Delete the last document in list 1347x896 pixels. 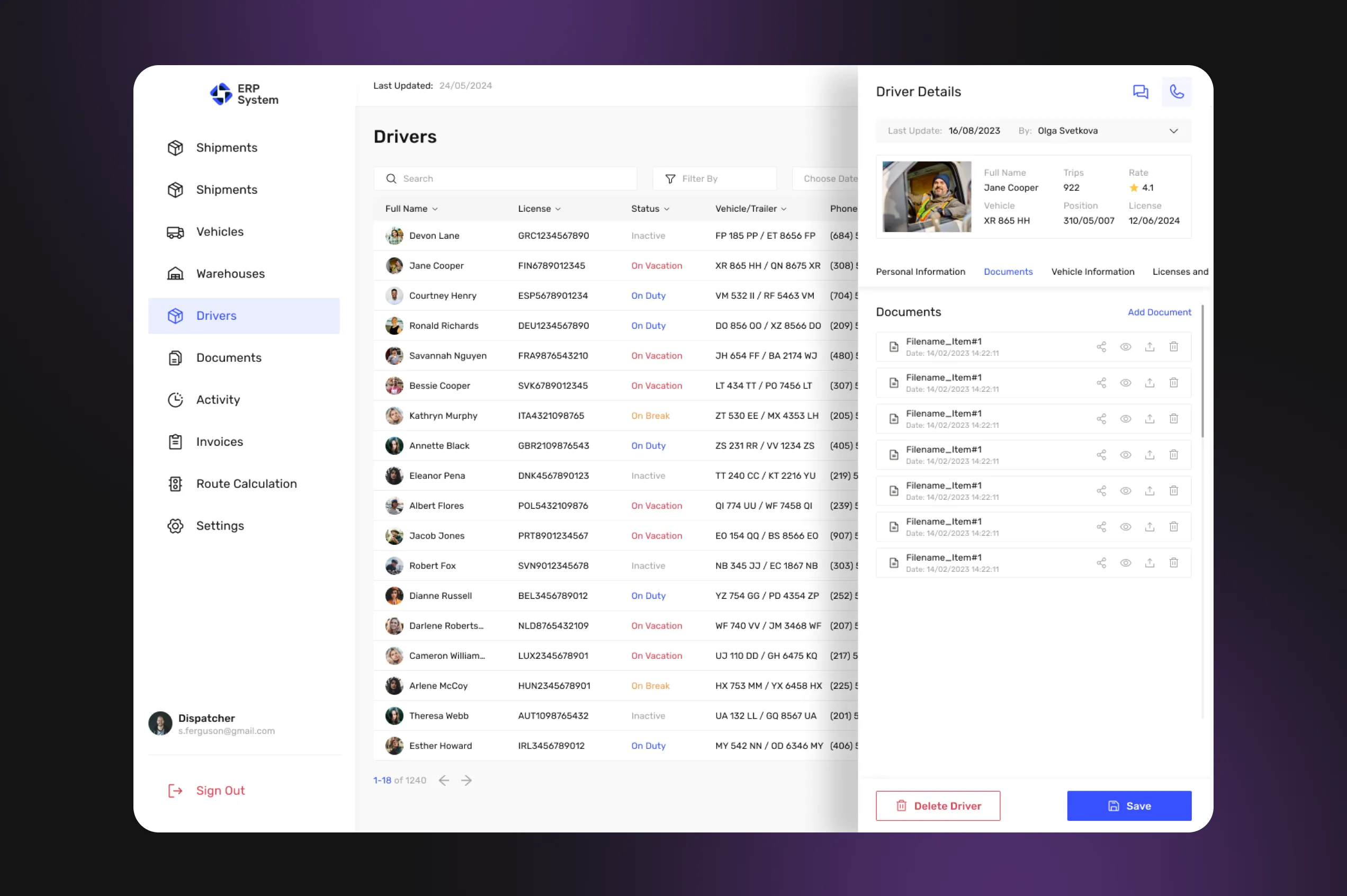[x=1173, y=563]
